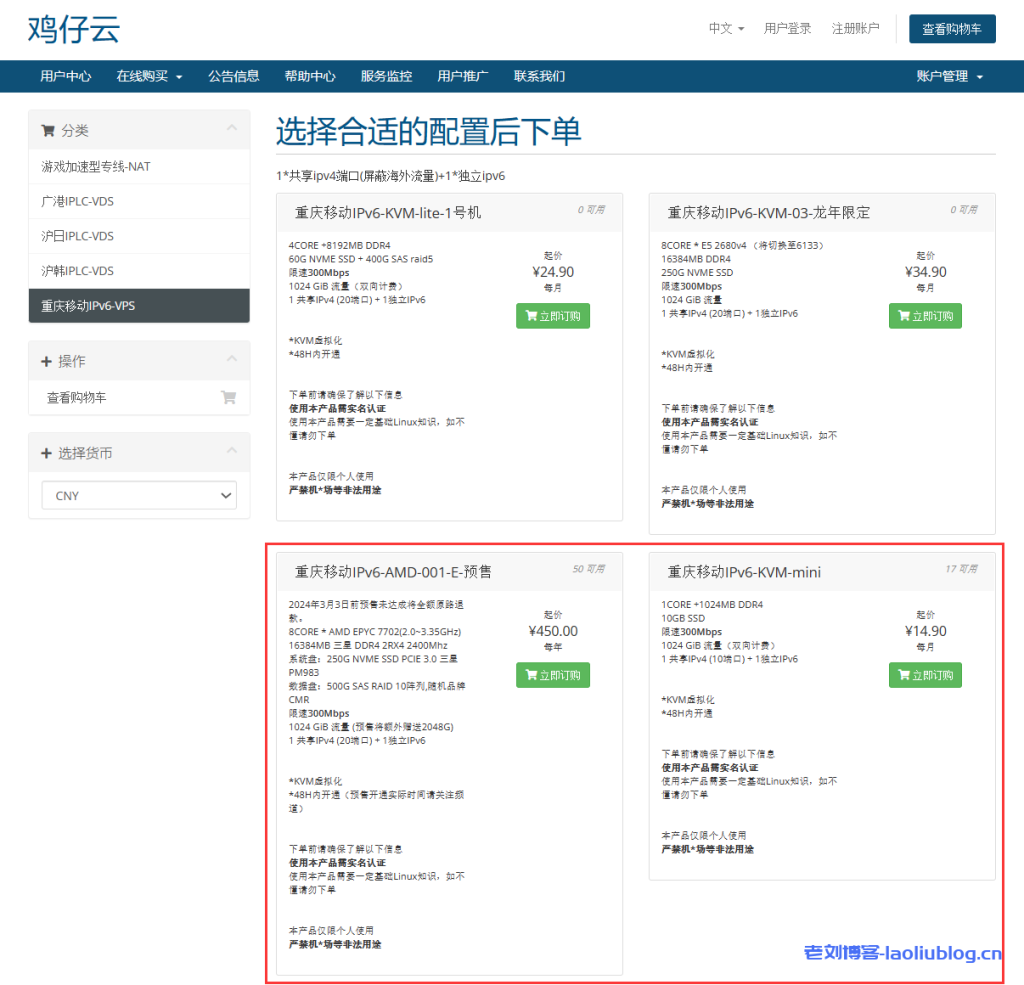Click the cart icon in 分类 panel header
Viewport: 1024px width, 985px height.
point(47,129)
